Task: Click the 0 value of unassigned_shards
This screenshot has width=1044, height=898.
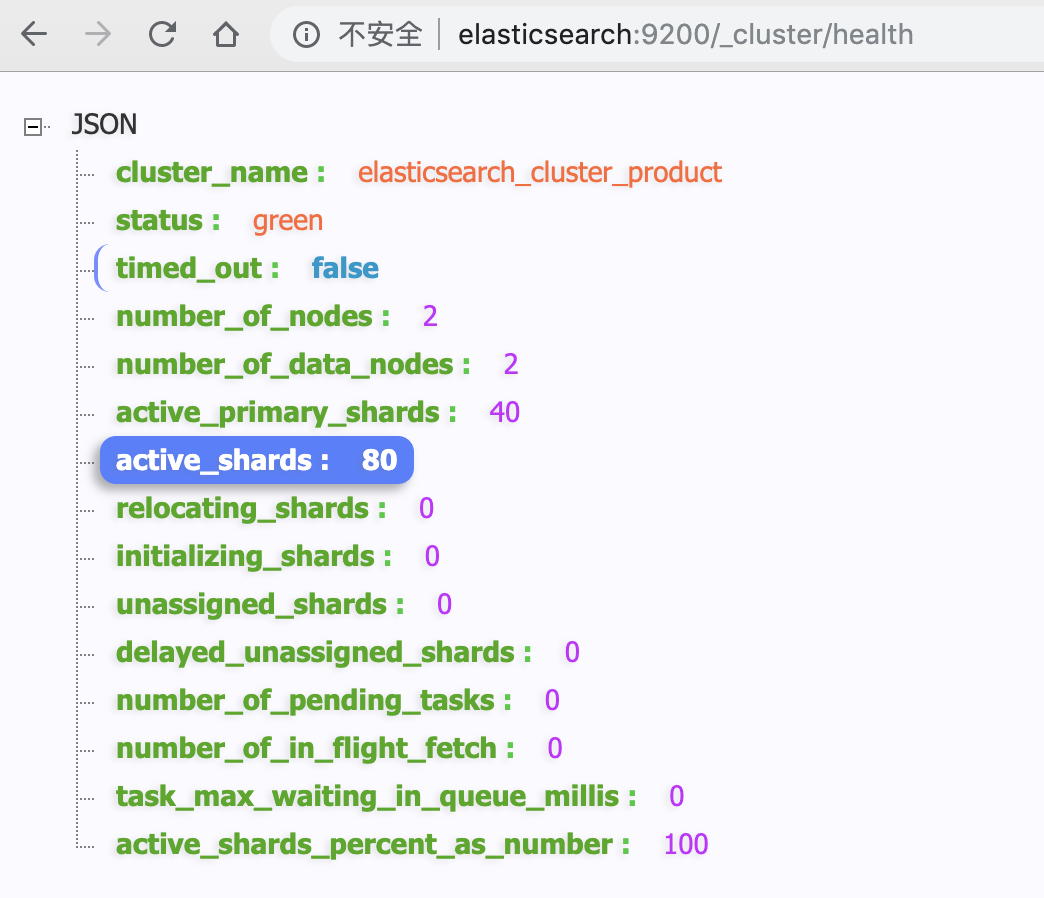Action: 444,604
